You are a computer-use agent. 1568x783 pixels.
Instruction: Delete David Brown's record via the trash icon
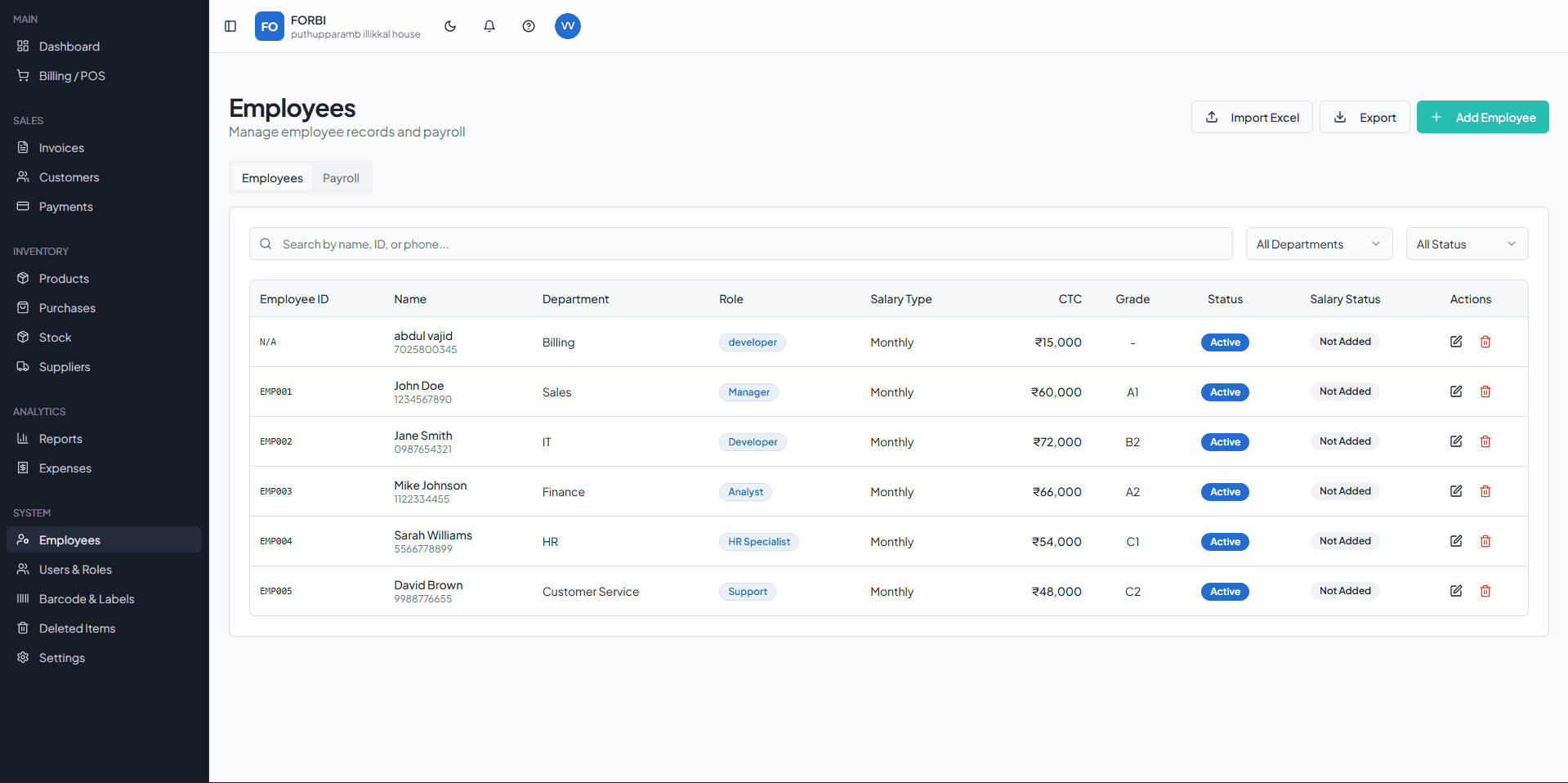click(1485, 591)
